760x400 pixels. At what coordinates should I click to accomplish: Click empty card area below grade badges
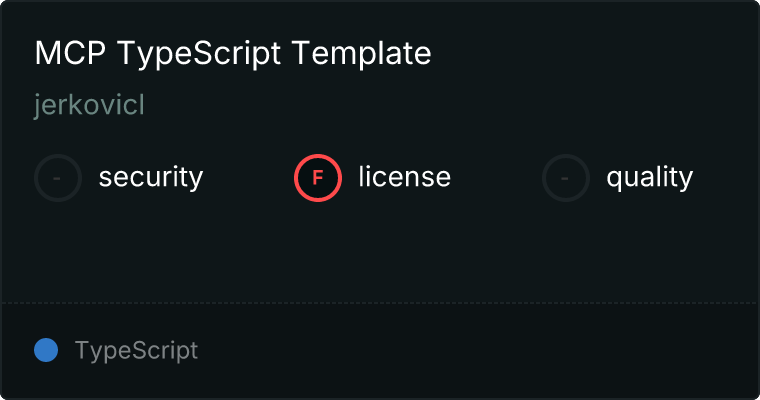pyautogui.click(x=380, y=250)
